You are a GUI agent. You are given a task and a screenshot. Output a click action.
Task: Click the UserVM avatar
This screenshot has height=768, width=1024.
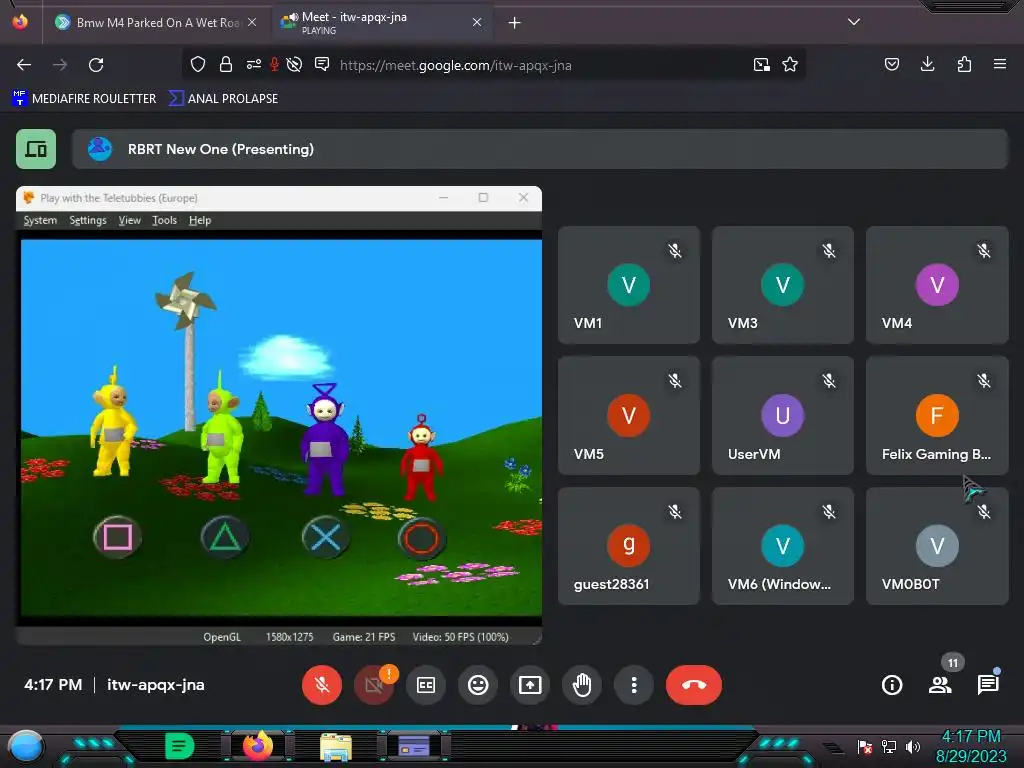coord(782,415)
